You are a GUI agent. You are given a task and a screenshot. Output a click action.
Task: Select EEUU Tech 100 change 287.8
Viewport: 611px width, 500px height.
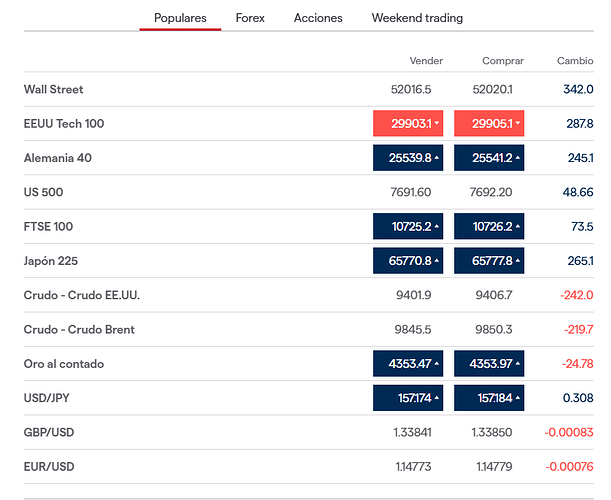pyautogui.click(x=580, y=124)
